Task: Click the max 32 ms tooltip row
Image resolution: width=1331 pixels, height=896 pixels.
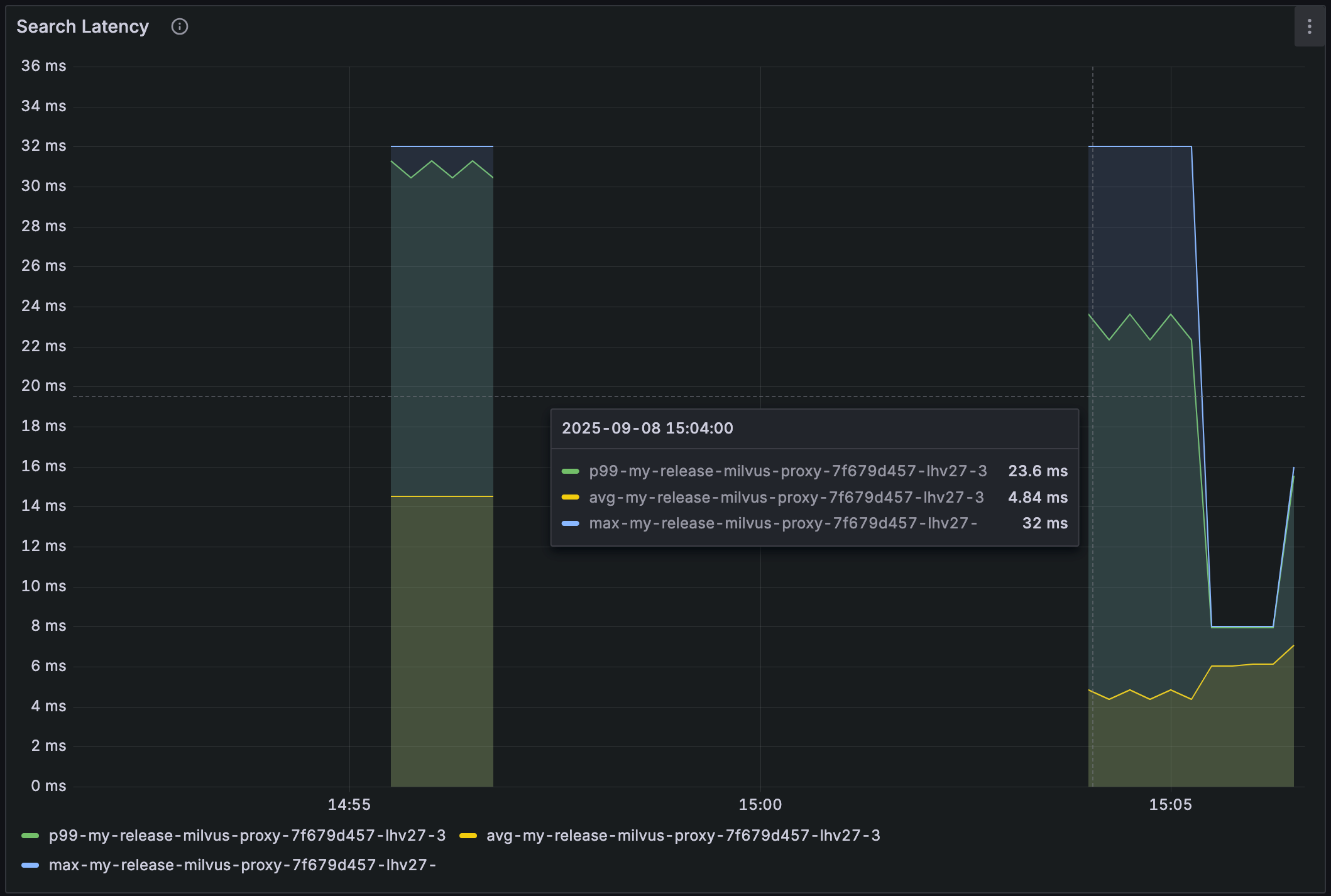Action: pyautogui.click(x=782, y=523)
